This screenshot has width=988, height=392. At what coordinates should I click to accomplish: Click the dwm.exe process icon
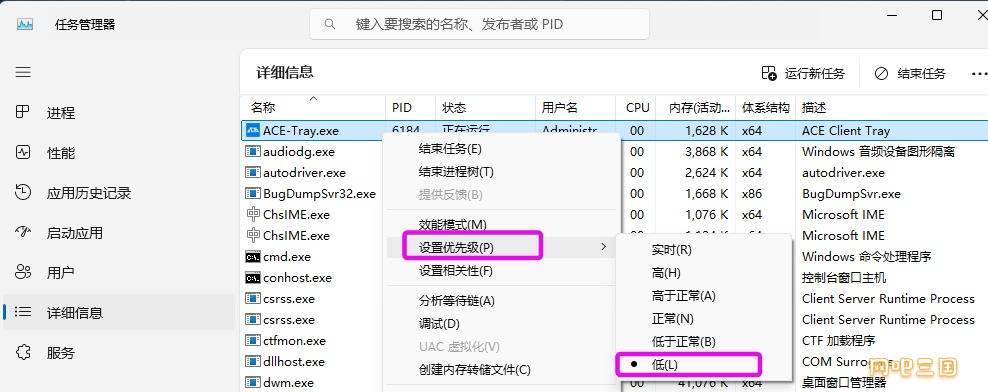[253, 382]
